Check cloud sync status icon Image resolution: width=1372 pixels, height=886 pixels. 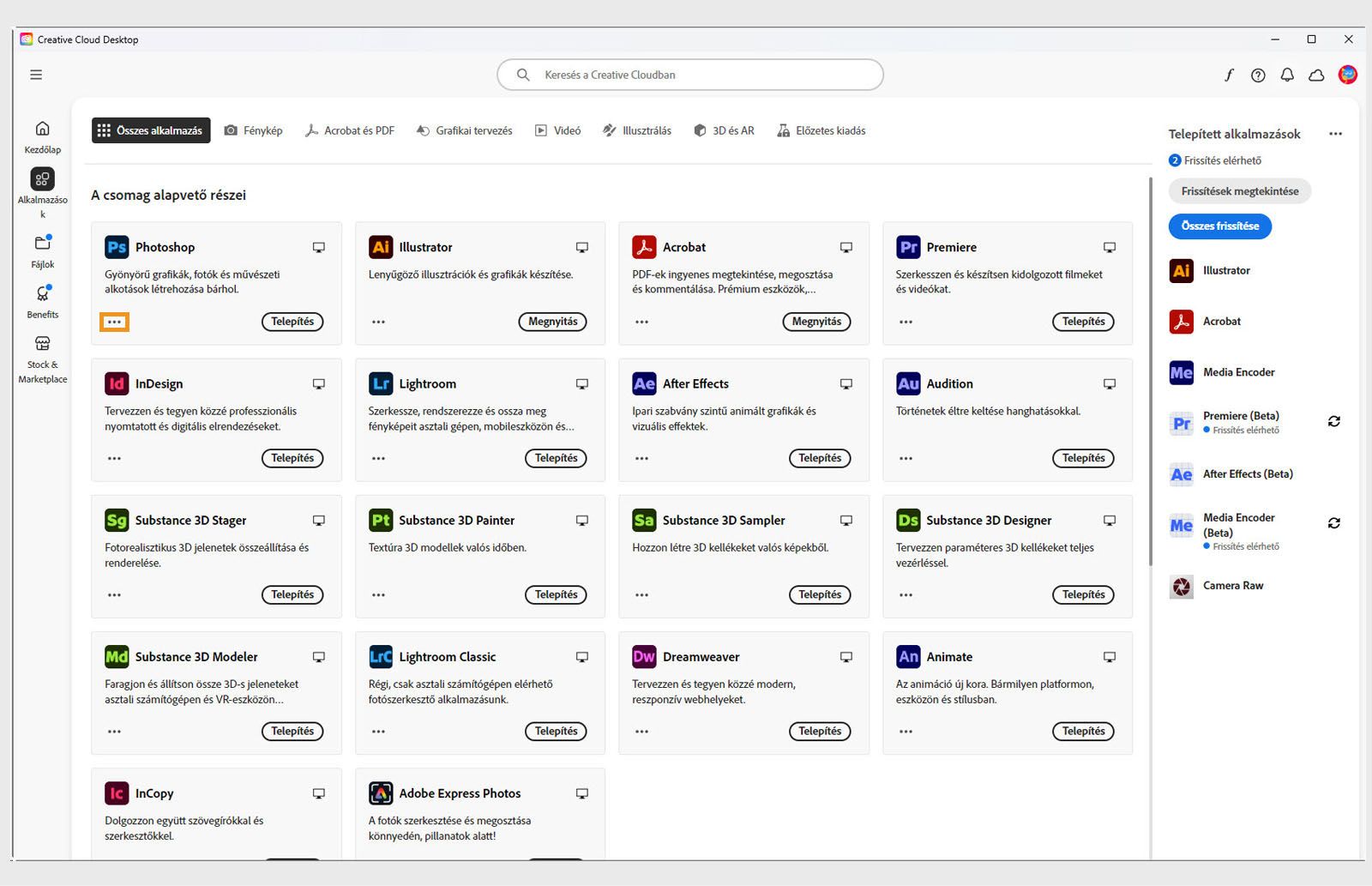[x=1316, y=75]
